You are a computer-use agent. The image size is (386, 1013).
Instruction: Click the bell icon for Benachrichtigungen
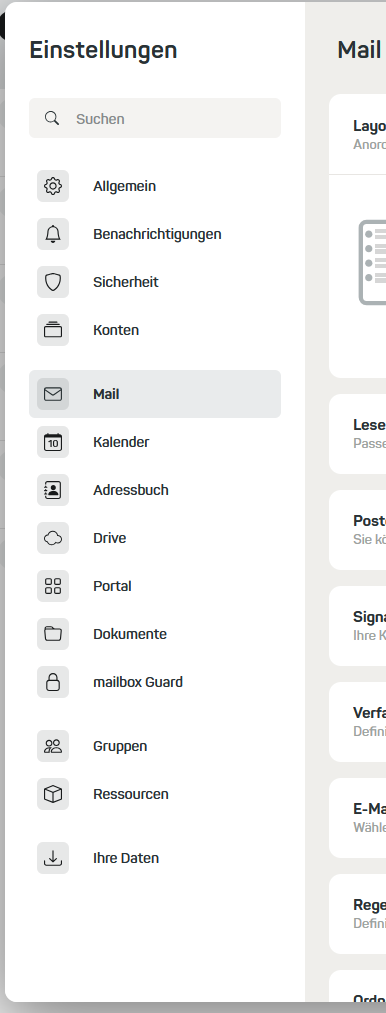pyautogui.click(x=53, y=234)
